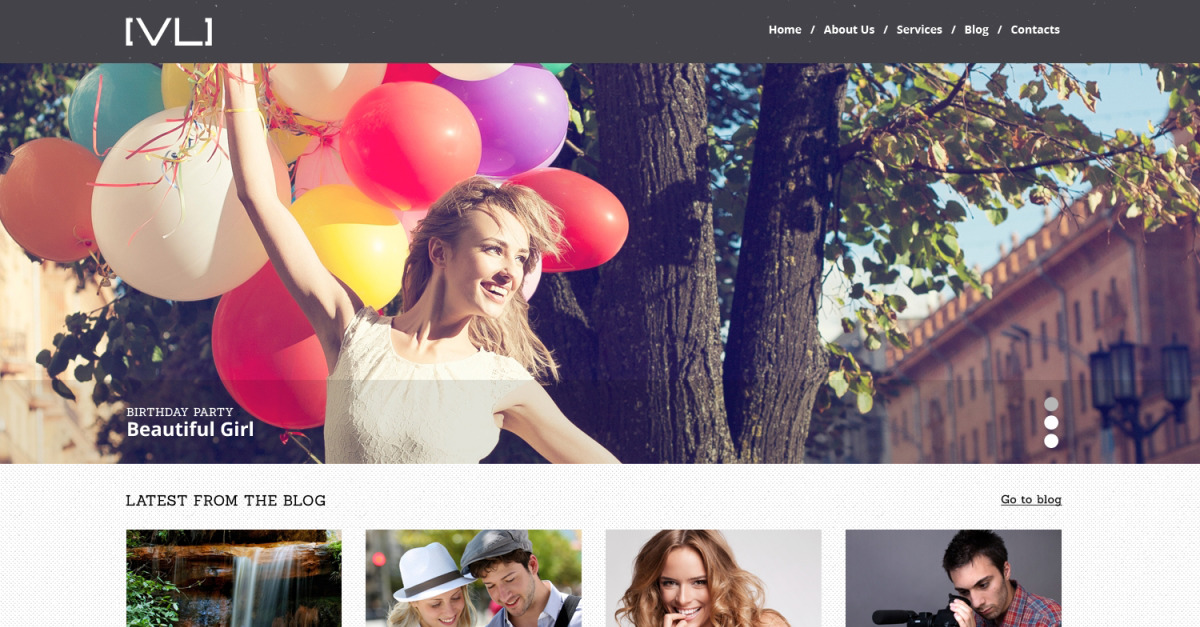Open the man with video camera thumbnail
This screenshot has width=1200, height=627.
tap(953, 578)
